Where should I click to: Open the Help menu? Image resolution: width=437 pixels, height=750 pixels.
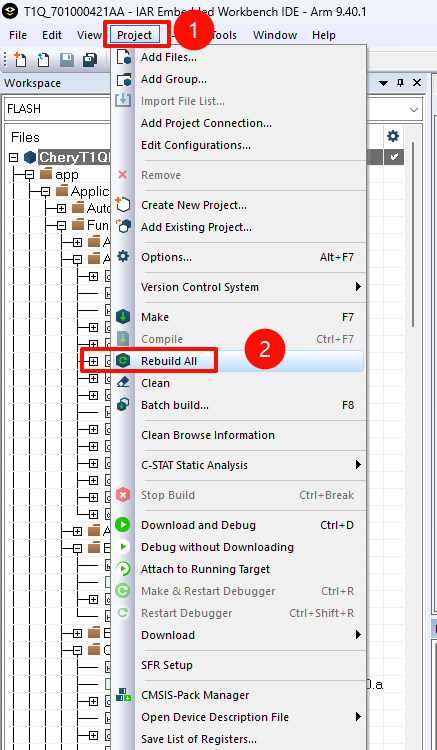pos(324,35)
